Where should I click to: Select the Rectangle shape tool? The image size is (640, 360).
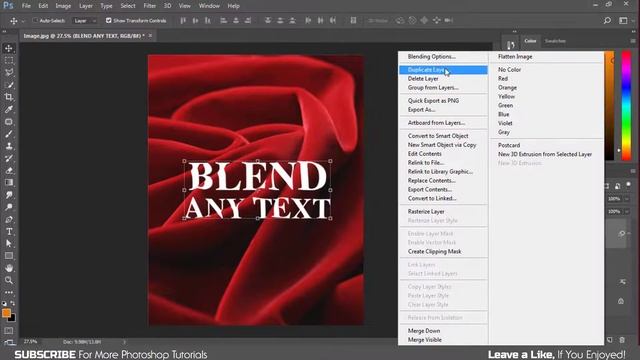[9, 256]
